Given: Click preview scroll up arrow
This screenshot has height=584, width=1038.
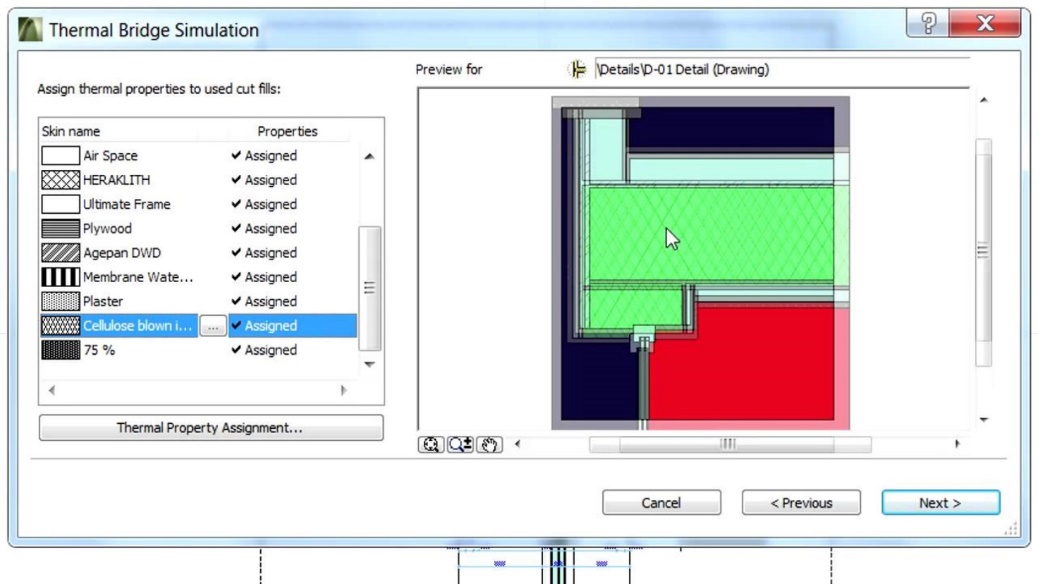Looking at the screenshot, I should 984,100.
